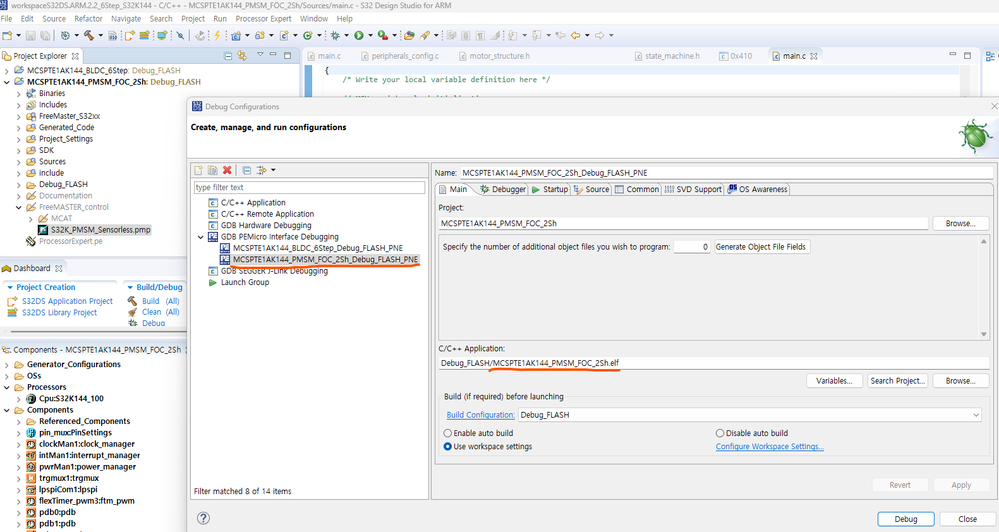999x532 pixels.
Task: Click the Collapse All icon in Debug Configurations
Action: pos(247,170)
